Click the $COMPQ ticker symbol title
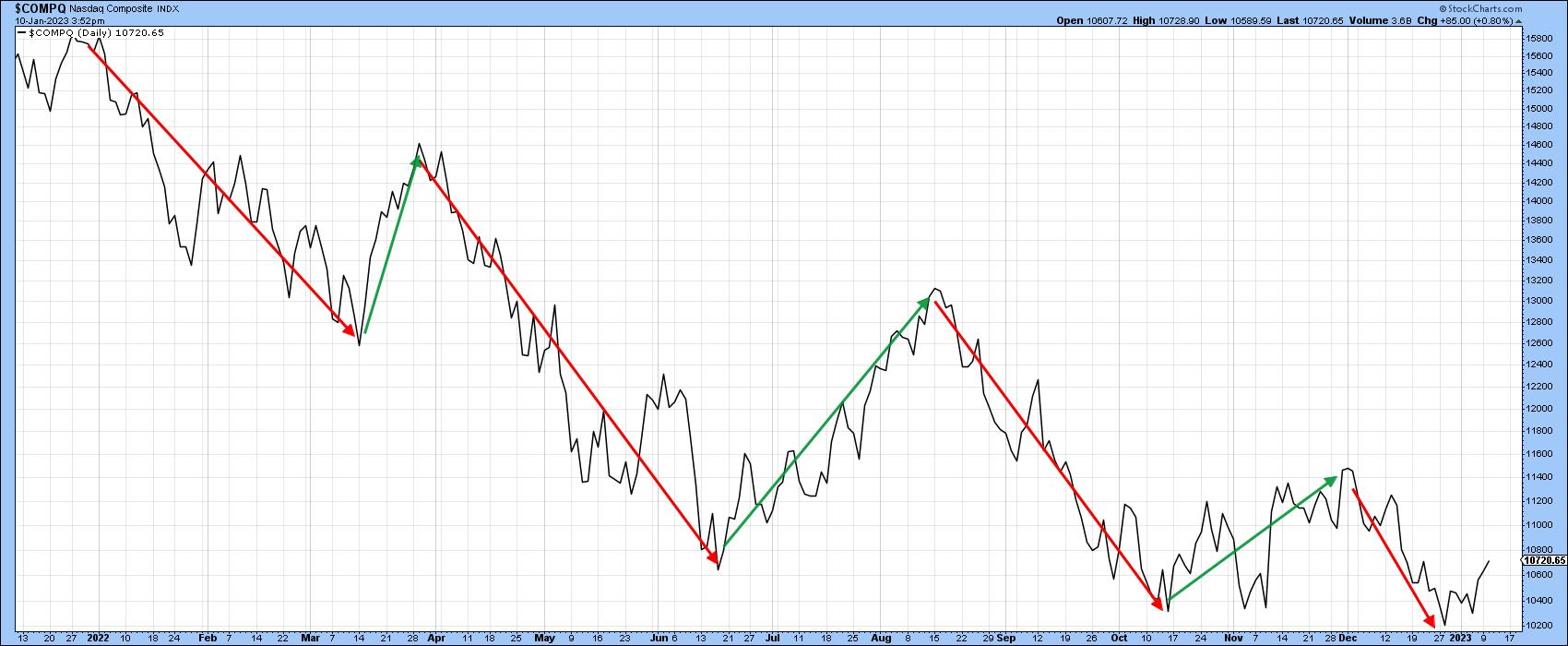 point(40,7)
